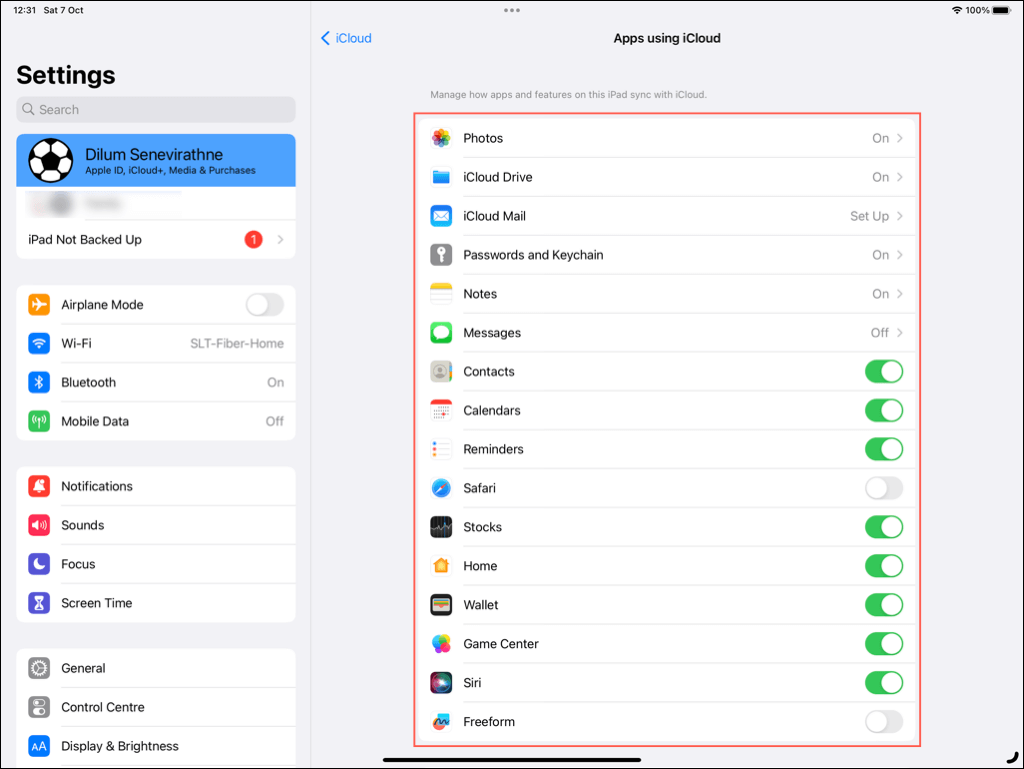Click the Sounds speaker icon
Image resolution: width=1024 pixels, height=769 pixels.
tap(39, 526)
